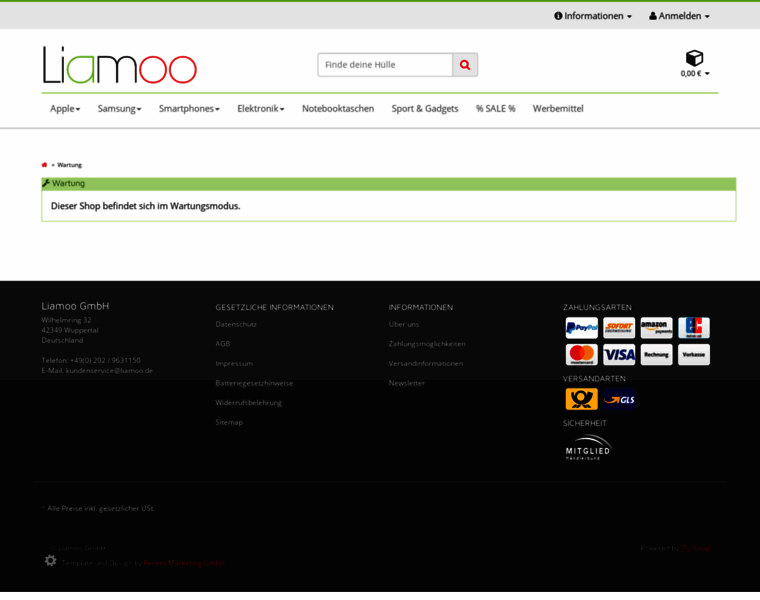Open the % SALE % category
Screen dimensions: 760x600
point(495,109)
